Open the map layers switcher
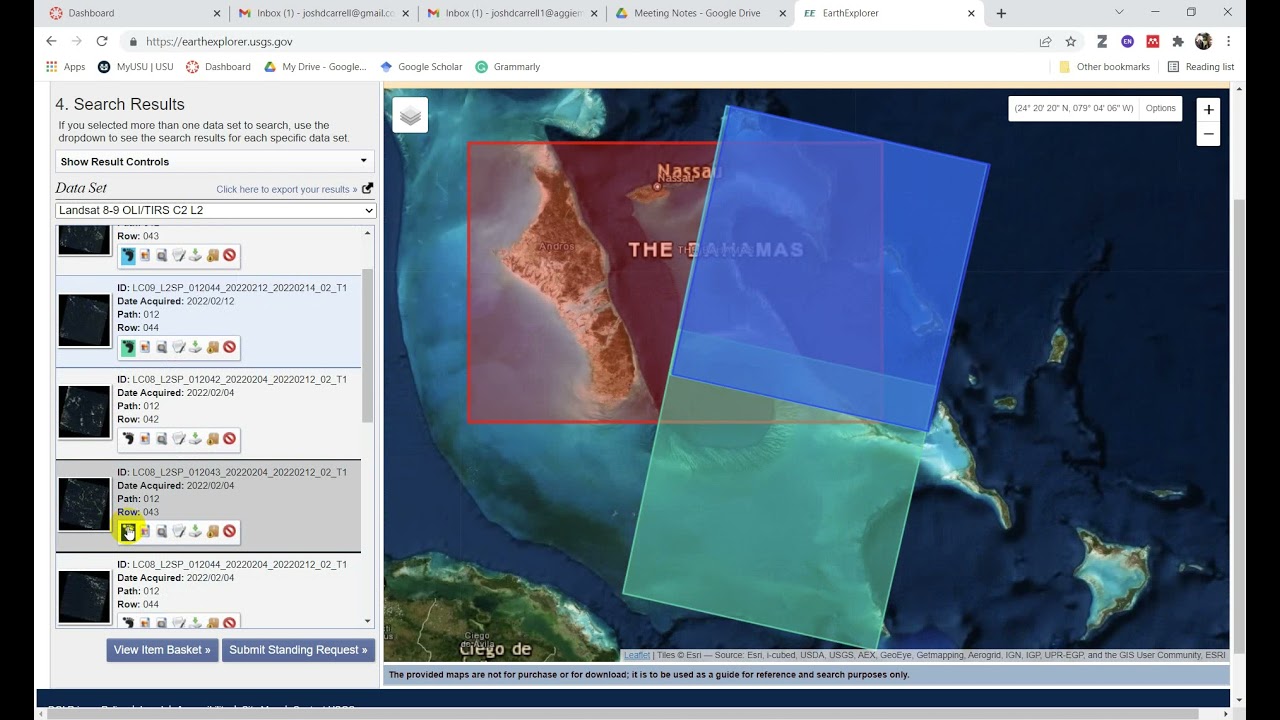The height and width of the screenshot is (720, 1280). [x=410, y=115]
